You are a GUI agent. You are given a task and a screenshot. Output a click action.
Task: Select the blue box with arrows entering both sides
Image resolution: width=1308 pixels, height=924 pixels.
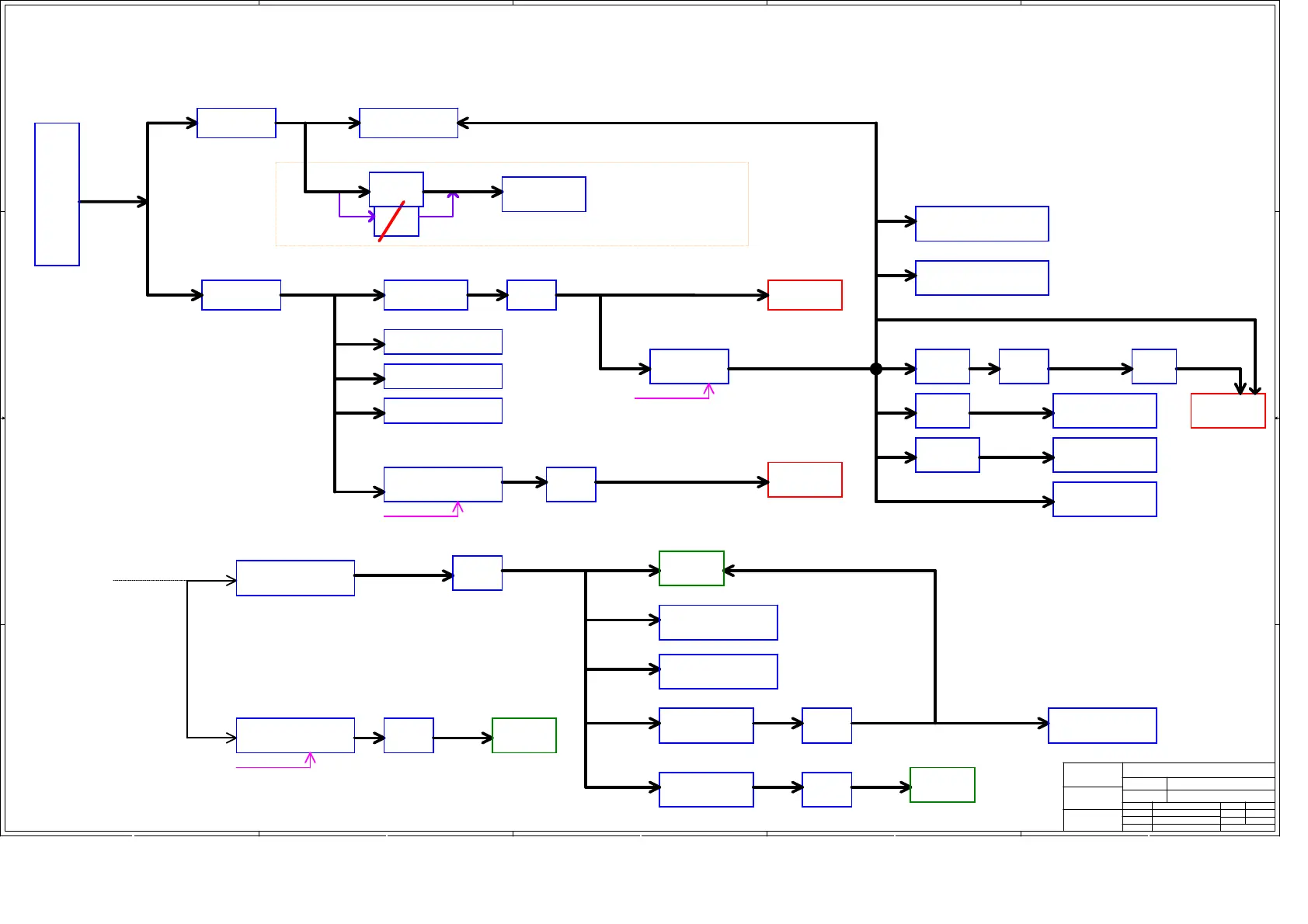tap(409, 123)
